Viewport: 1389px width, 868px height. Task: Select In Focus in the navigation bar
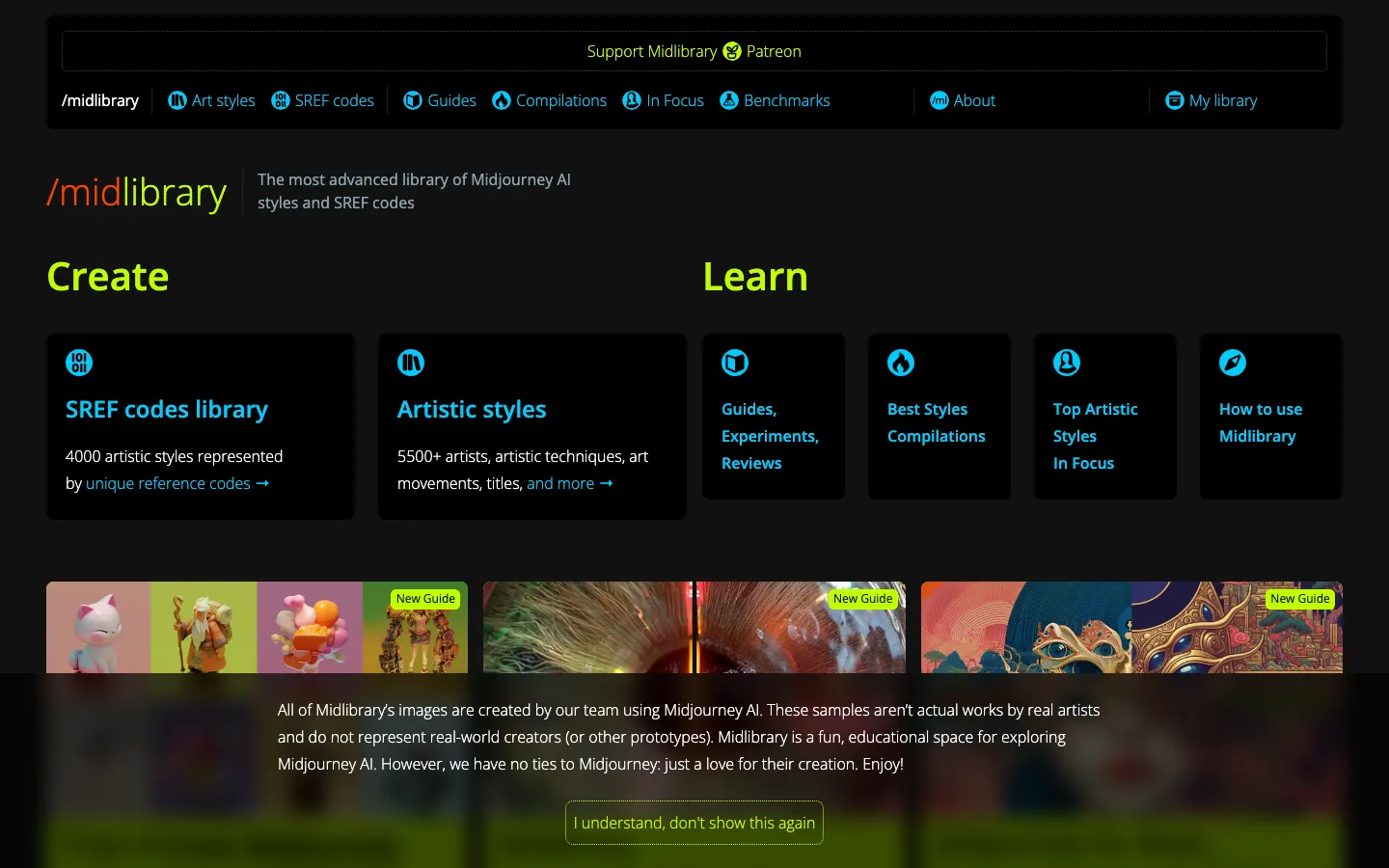click(x=663, y=100)
